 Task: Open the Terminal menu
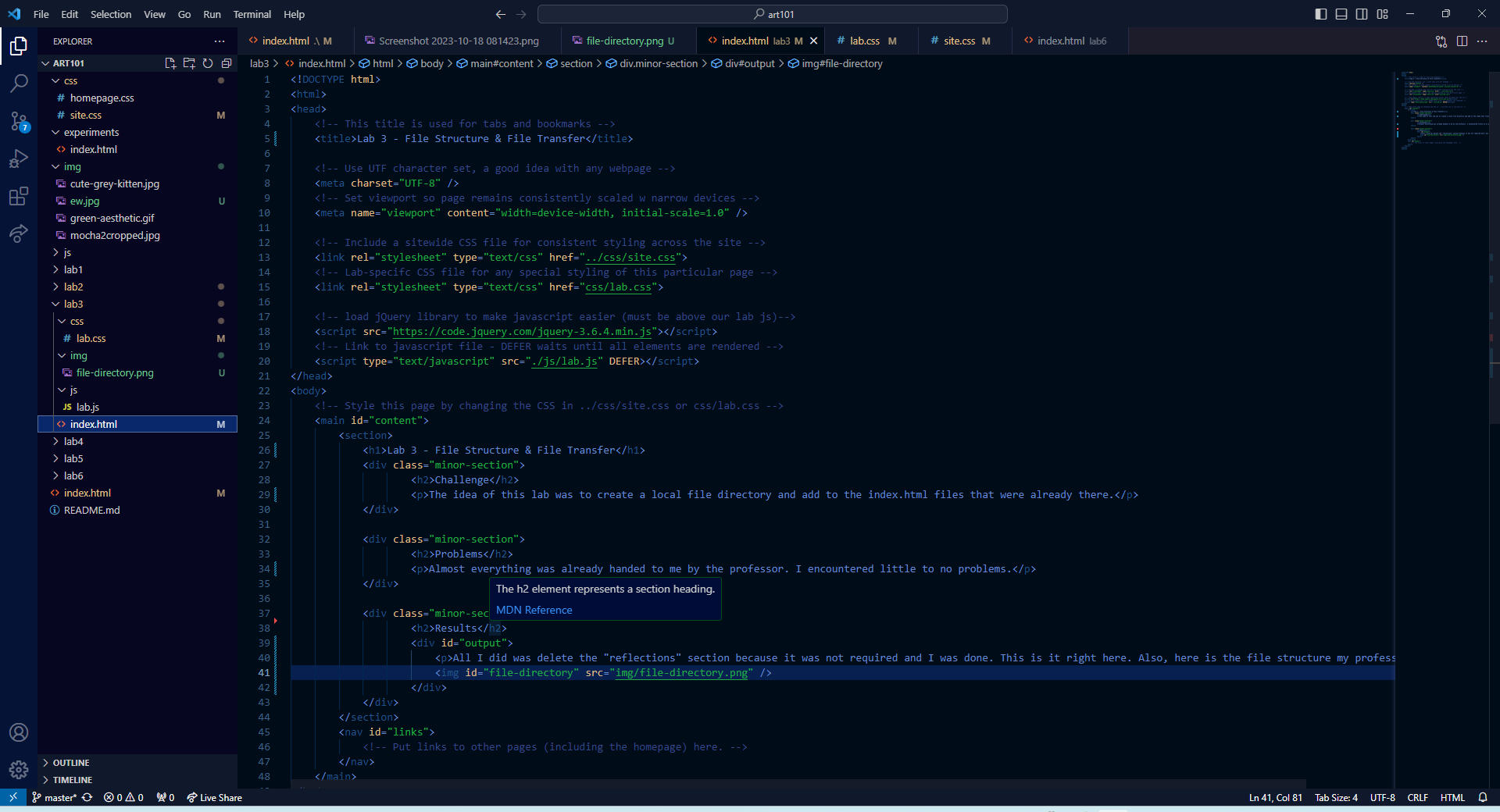coord(252,14)
